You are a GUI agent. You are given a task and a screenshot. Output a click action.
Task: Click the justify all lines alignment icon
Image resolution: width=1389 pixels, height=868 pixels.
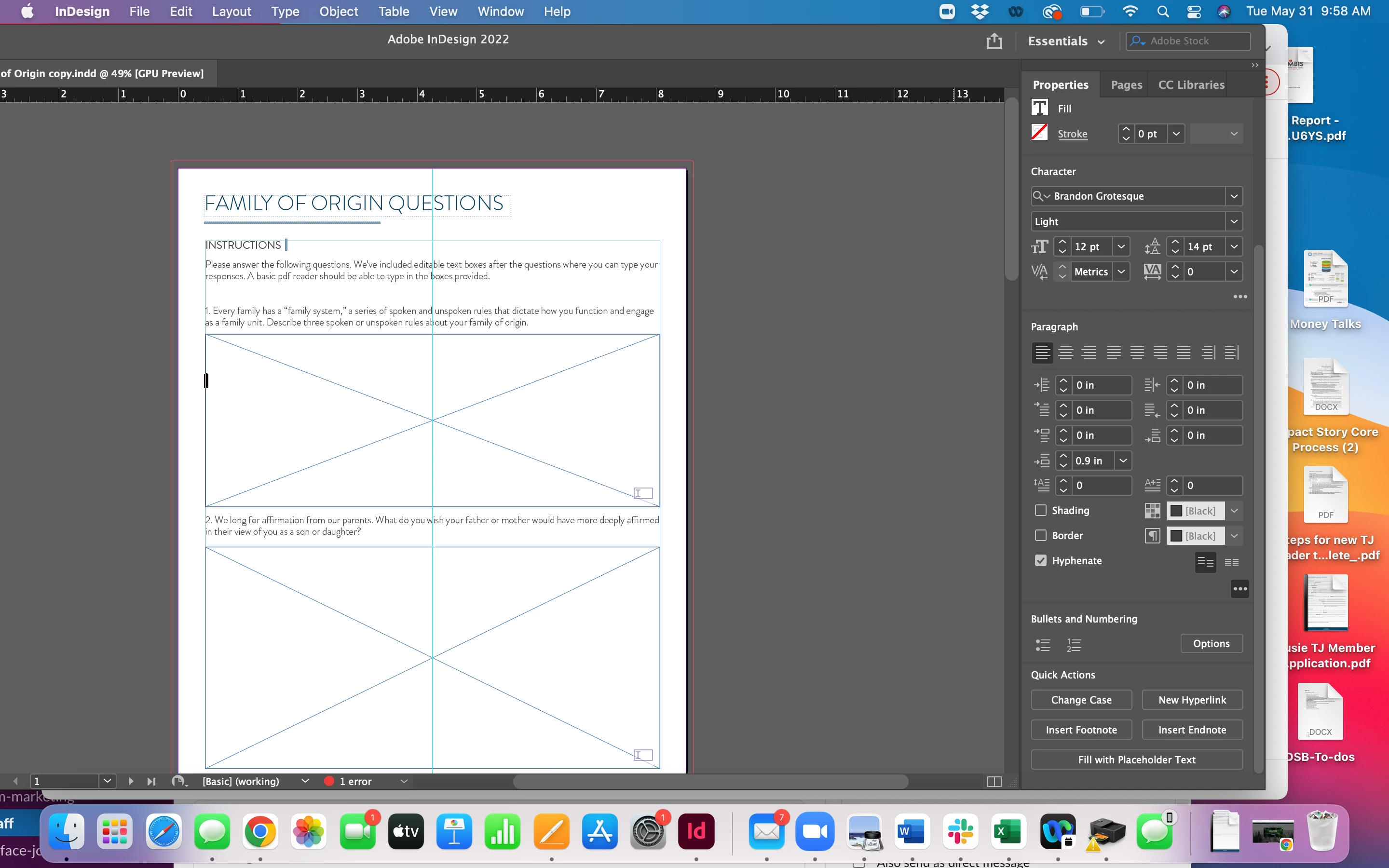1183,353
